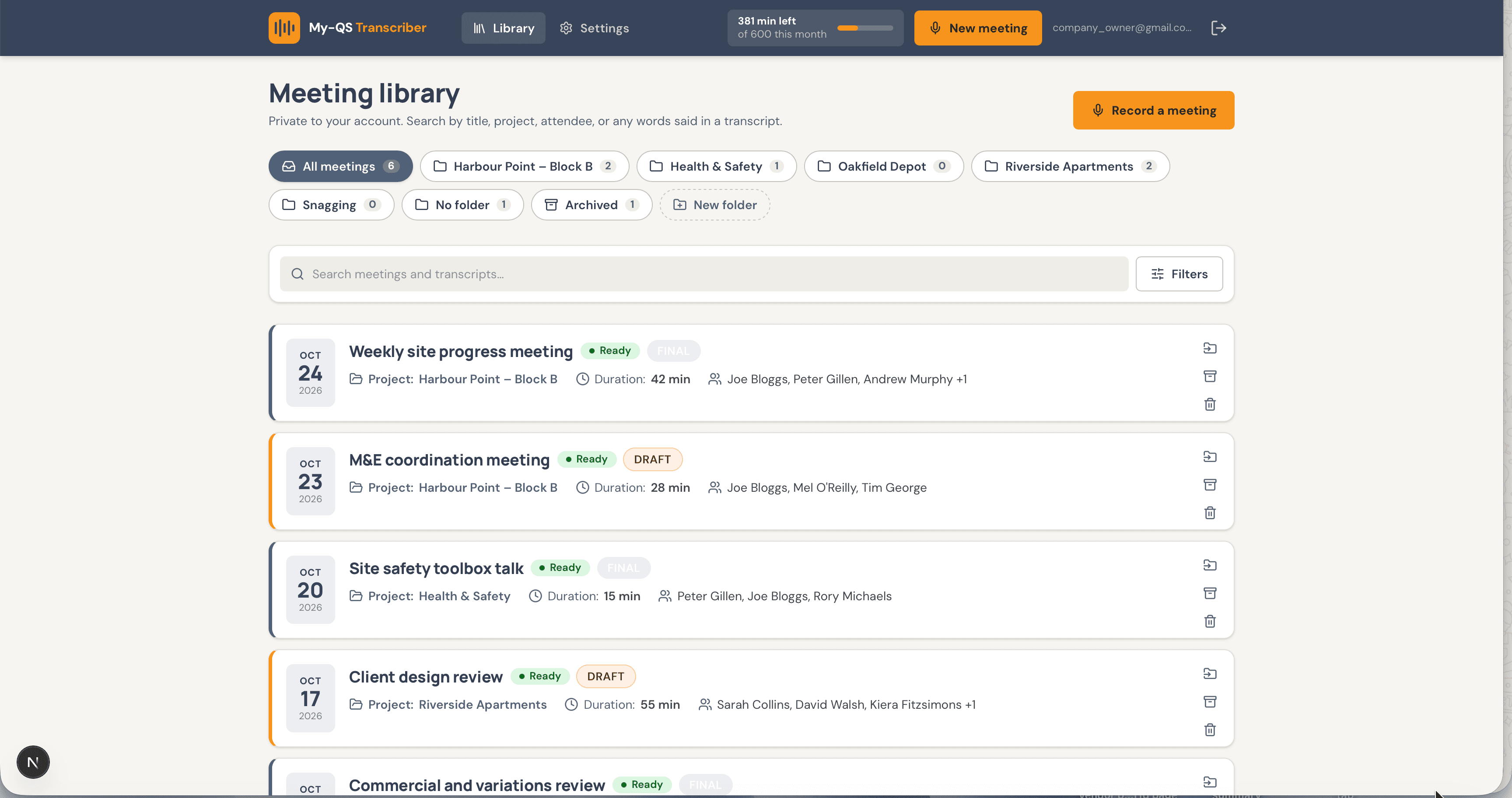This screenshot has width=1512, height=798.
Task: Select the Snagging folder
Action: 331,205
